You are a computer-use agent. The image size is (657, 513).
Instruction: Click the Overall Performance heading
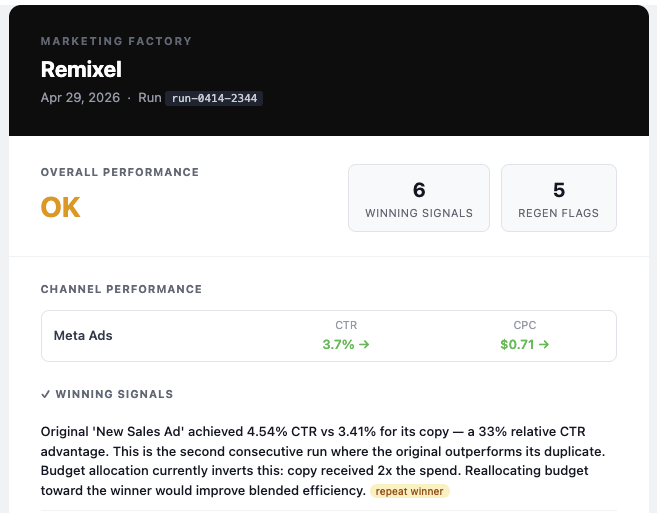(119, 172)
